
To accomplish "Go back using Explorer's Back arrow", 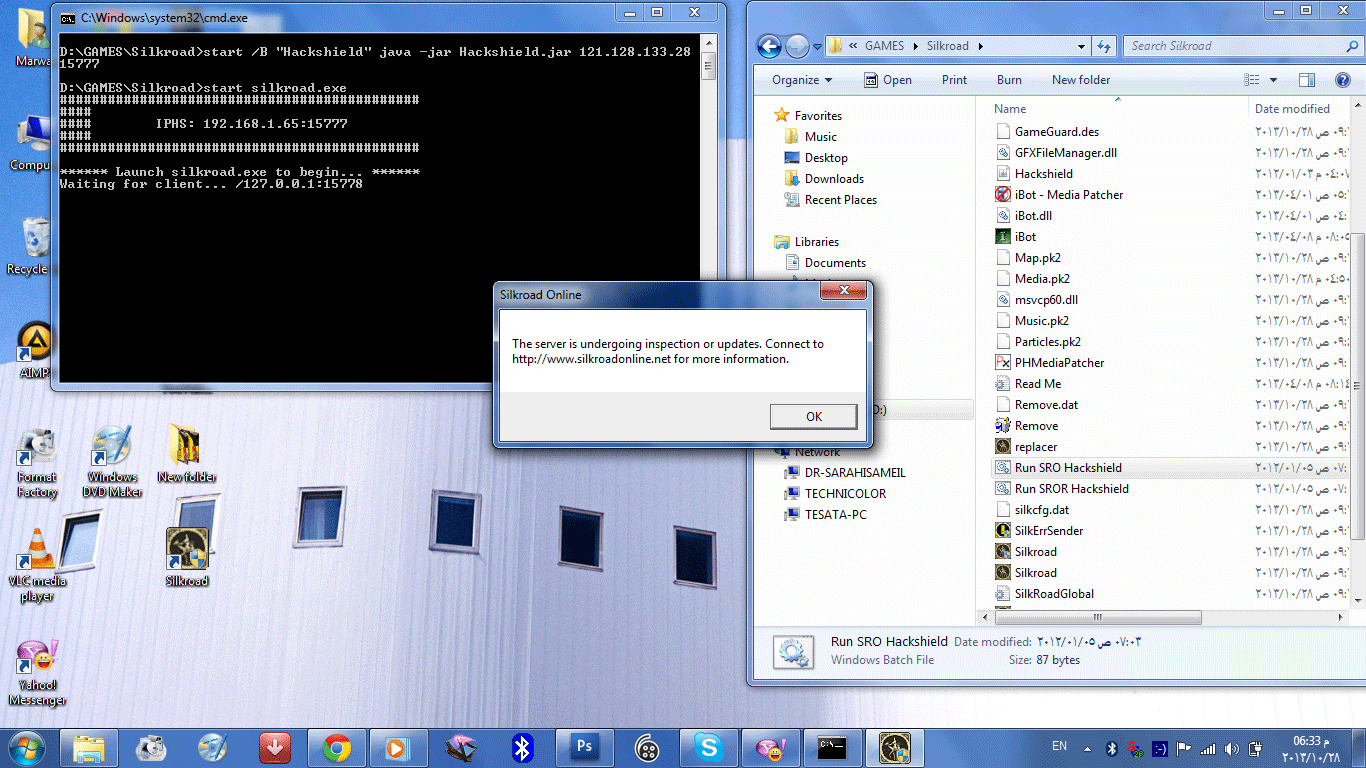I will 769,46.
